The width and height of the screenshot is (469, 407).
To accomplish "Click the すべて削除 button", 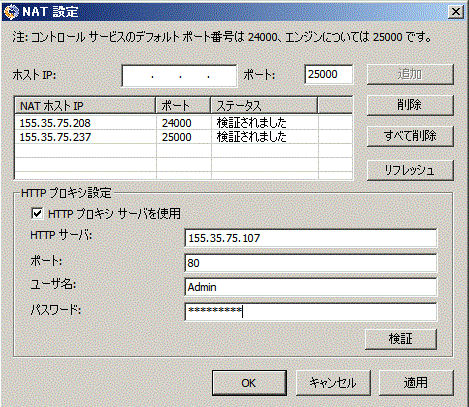I will (x=410, y=136).
